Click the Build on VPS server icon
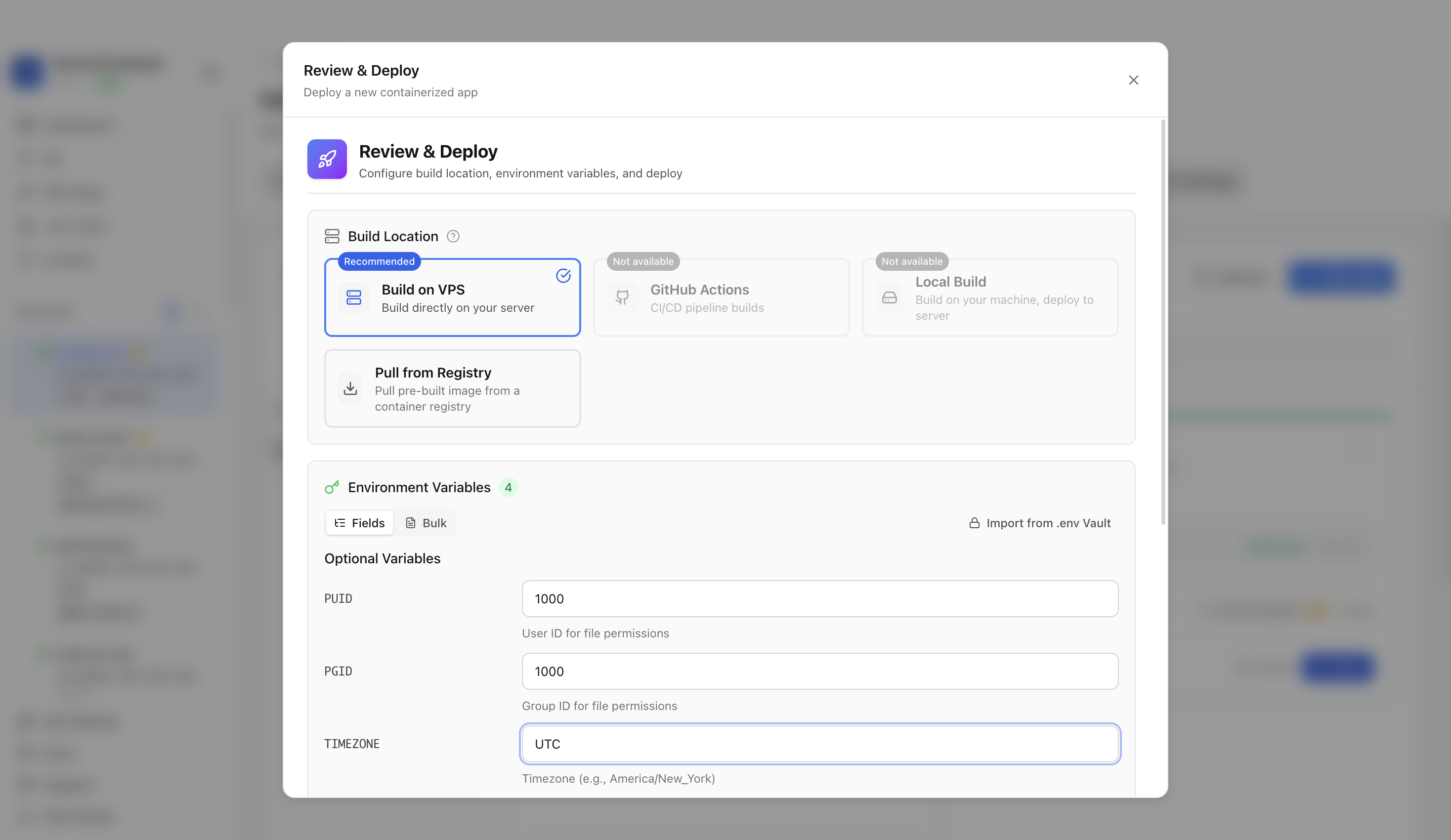Screen dimensions: 1451x840 point(353,297)
